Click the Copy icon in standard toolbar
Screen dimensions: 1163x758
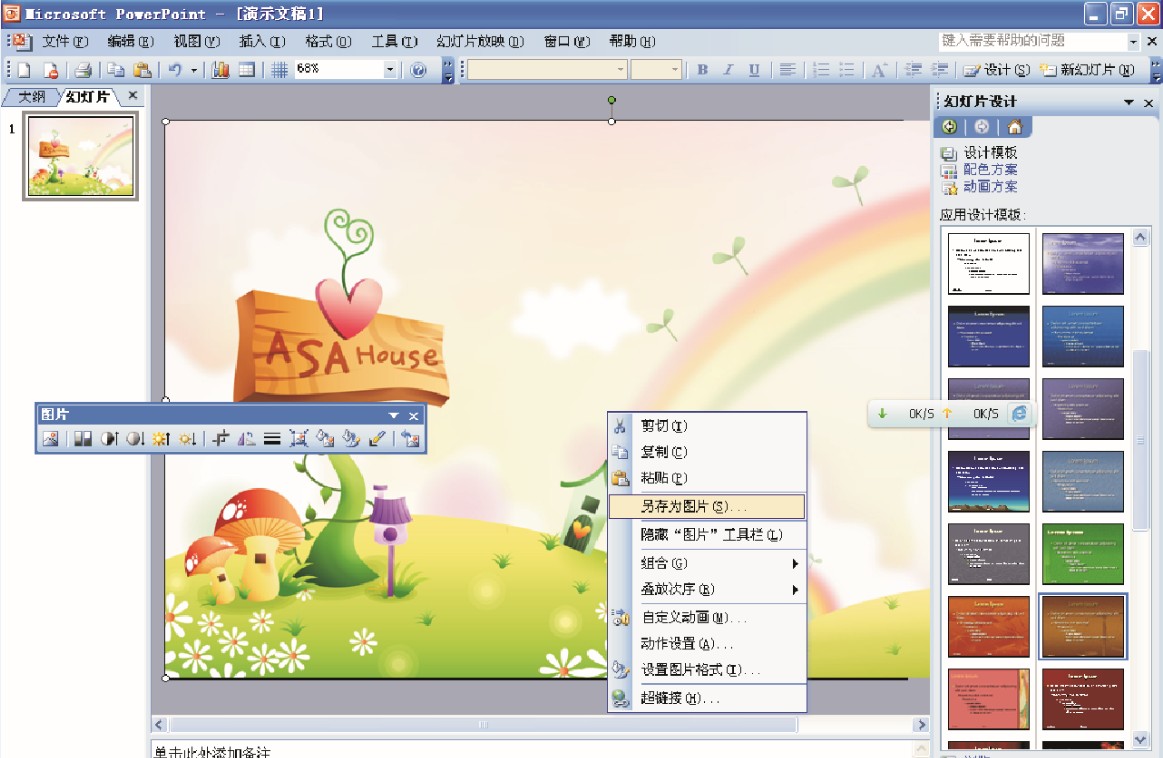115,70
